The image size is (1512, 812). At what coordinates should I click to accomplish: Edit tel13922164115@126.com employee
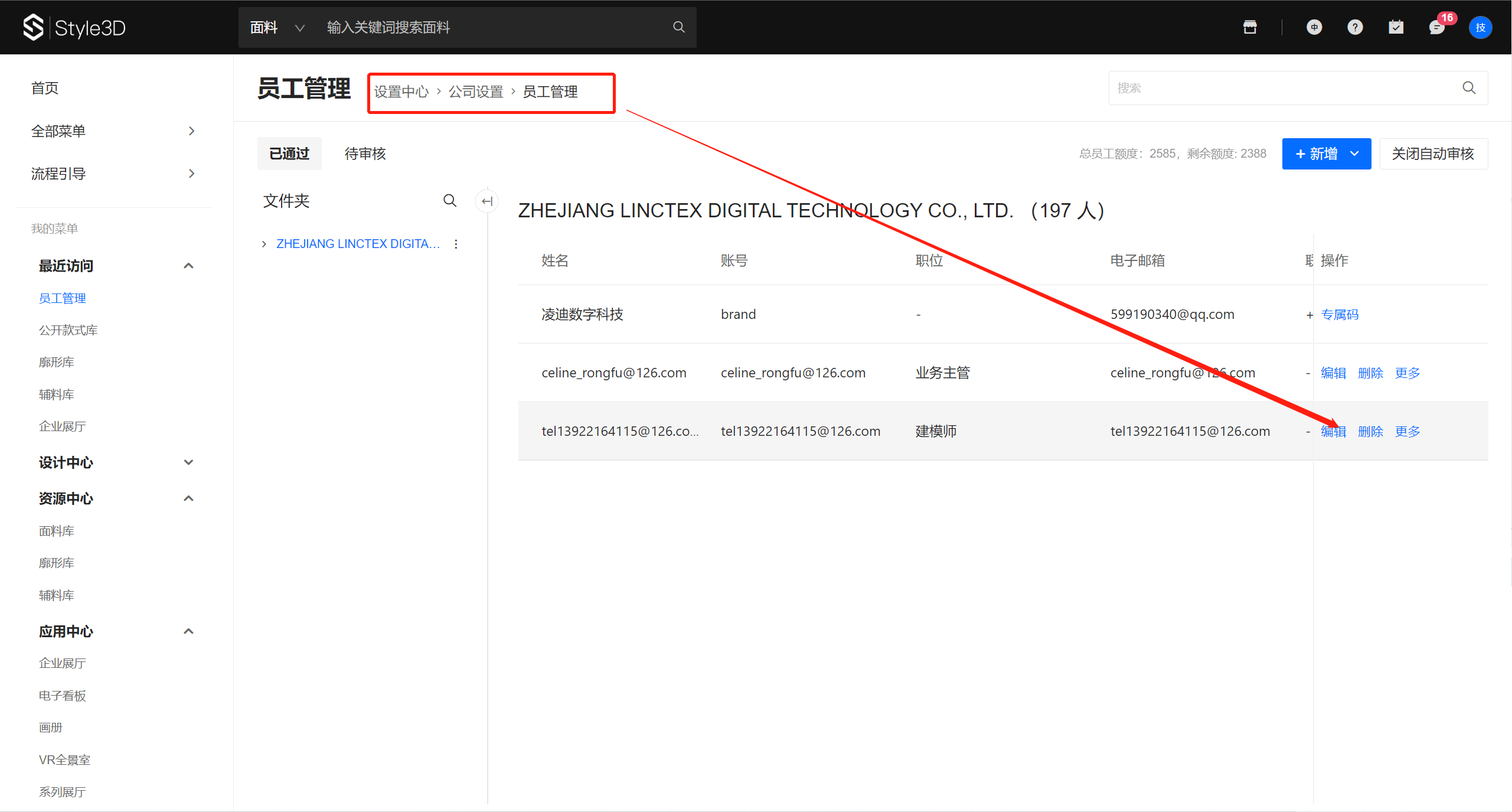point(1333,431)
